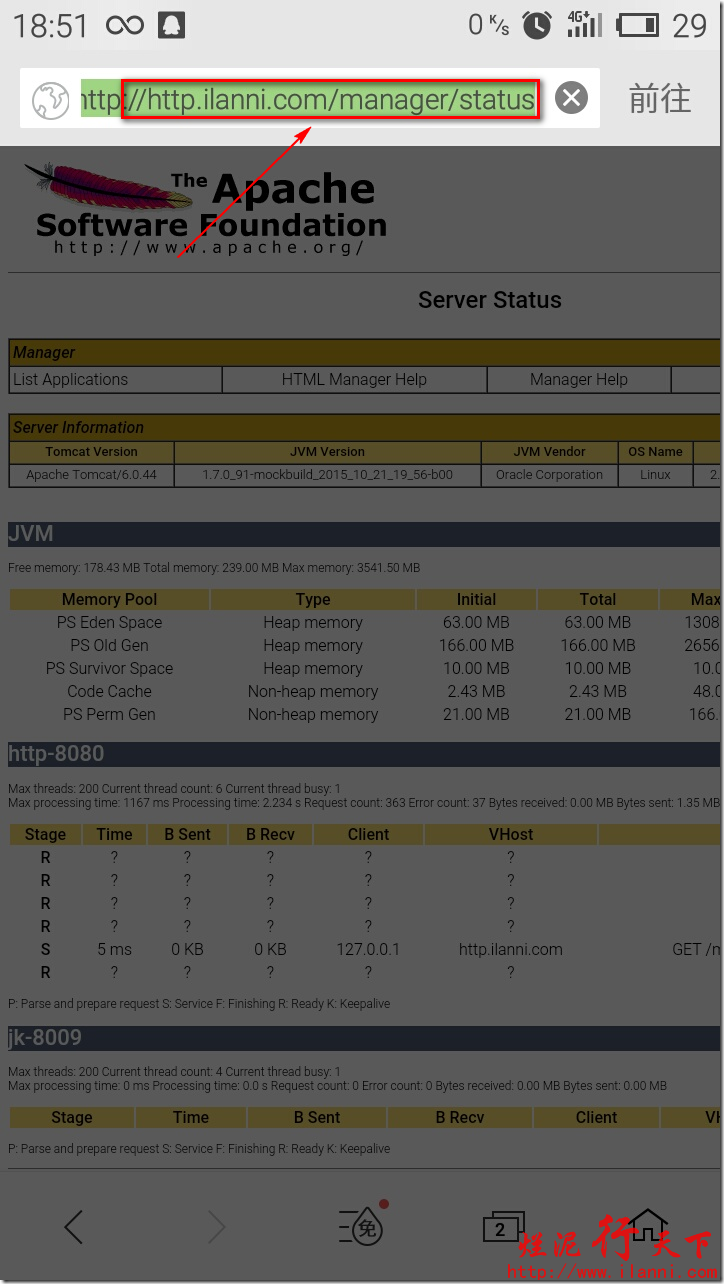The width and height of the screenshot is (724, 1284).
Task: Tap the infinity notification icon
Action: coord(124,25)
